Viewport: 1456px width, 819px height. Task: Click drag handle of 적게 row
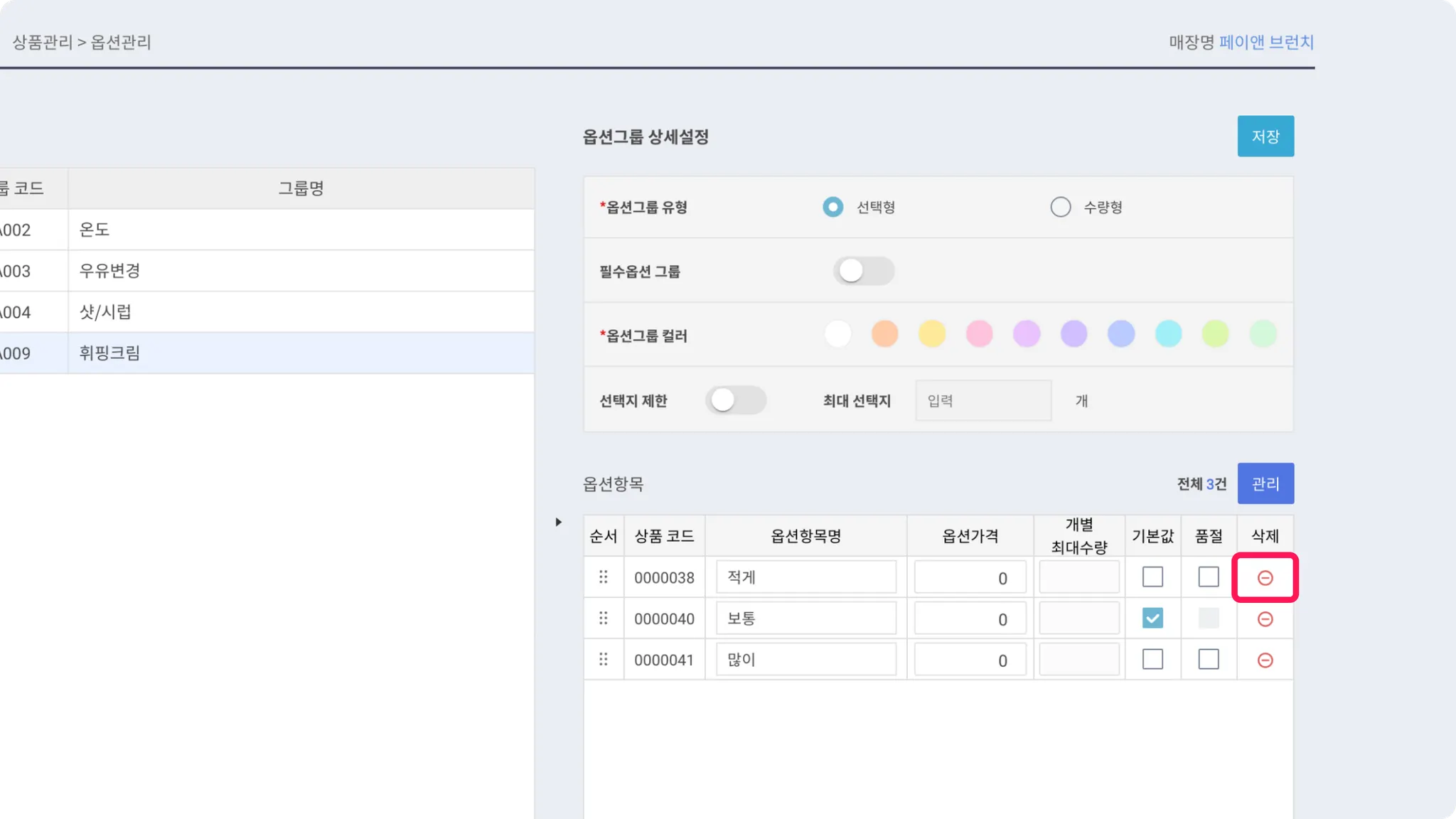(604, 577)
